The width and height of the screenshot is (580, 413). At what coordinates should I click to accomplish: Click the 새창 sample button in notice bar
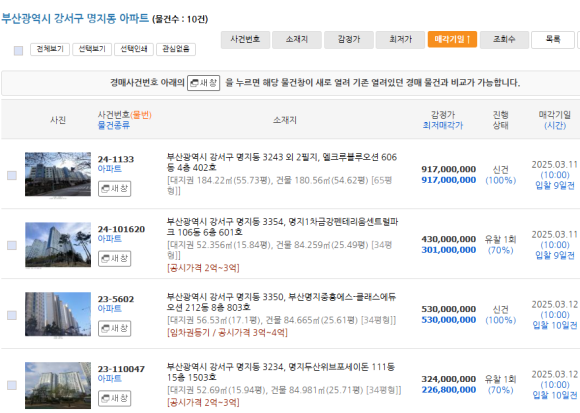(203, 83)
